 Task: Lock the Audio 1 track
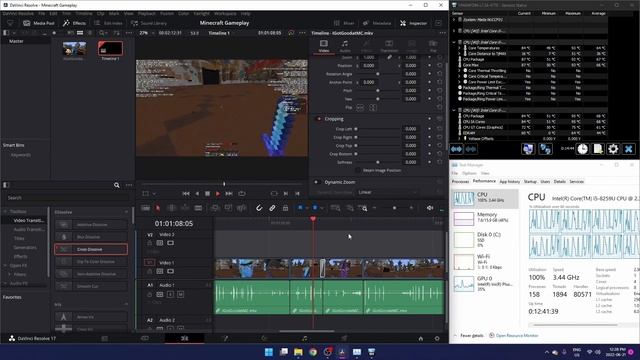tap(149, 294)
